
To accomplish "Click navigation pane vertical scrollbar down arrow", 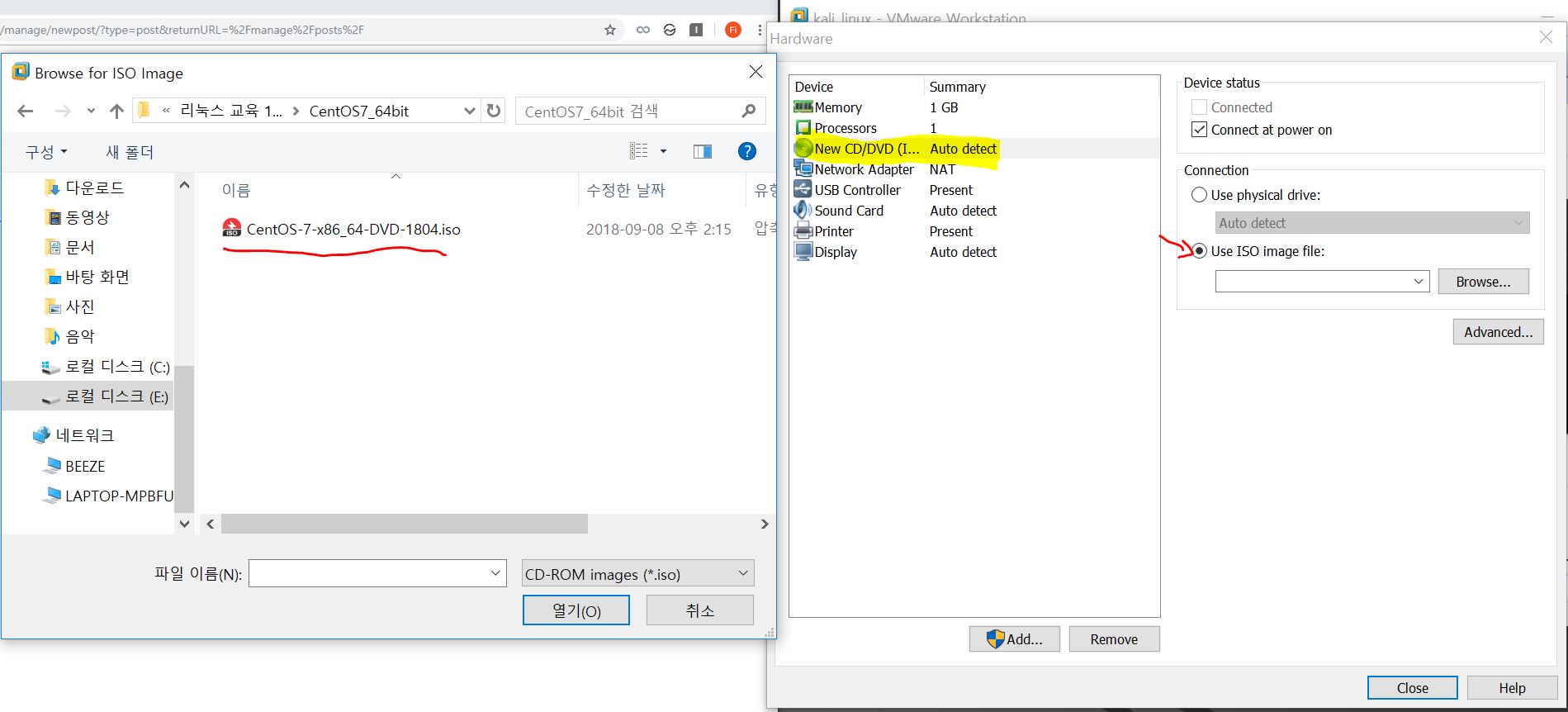I will (x=184, y=524).
